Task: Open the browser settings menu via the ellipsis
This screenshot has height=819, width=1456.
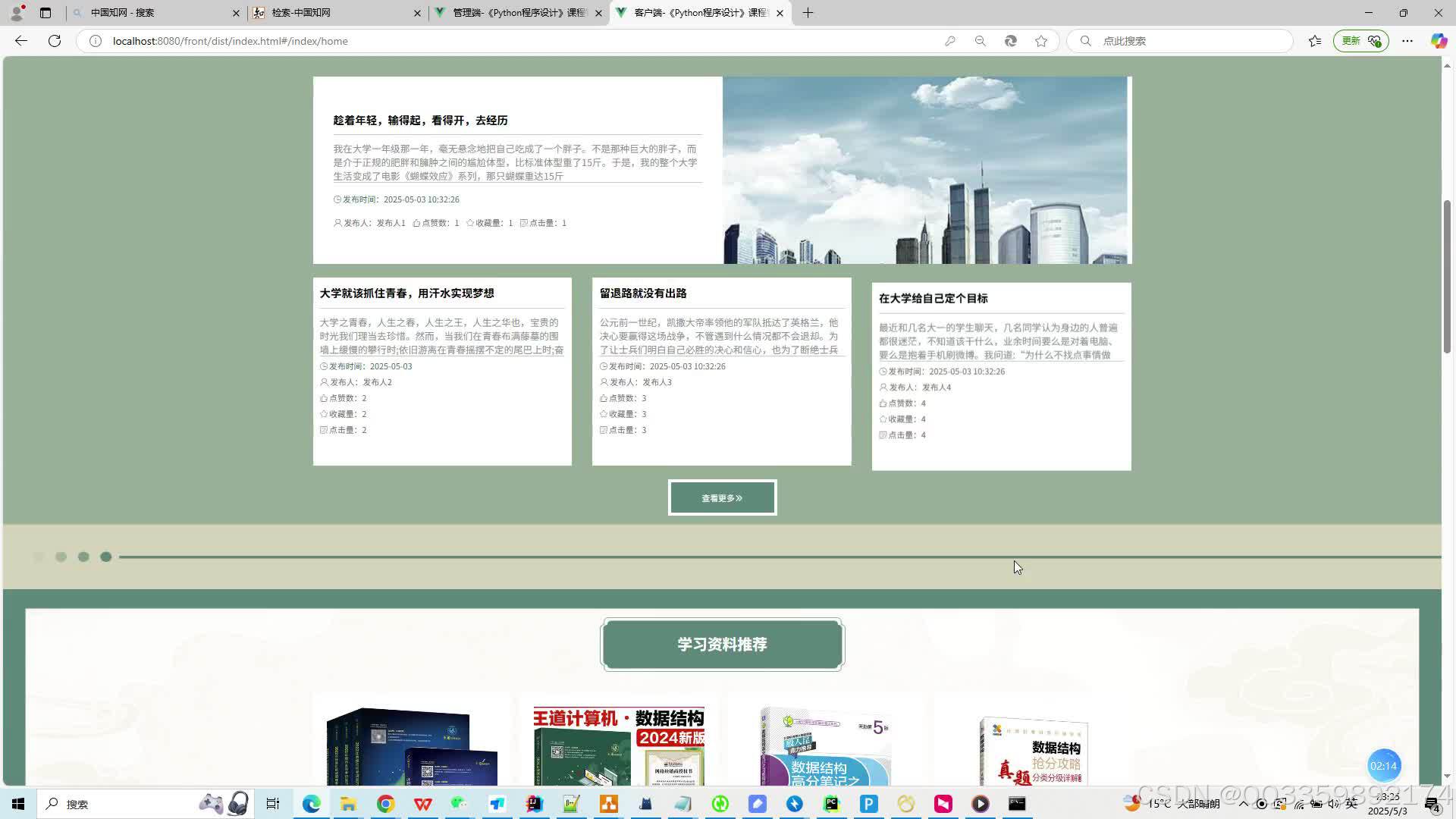Action: click(1407, 41)
